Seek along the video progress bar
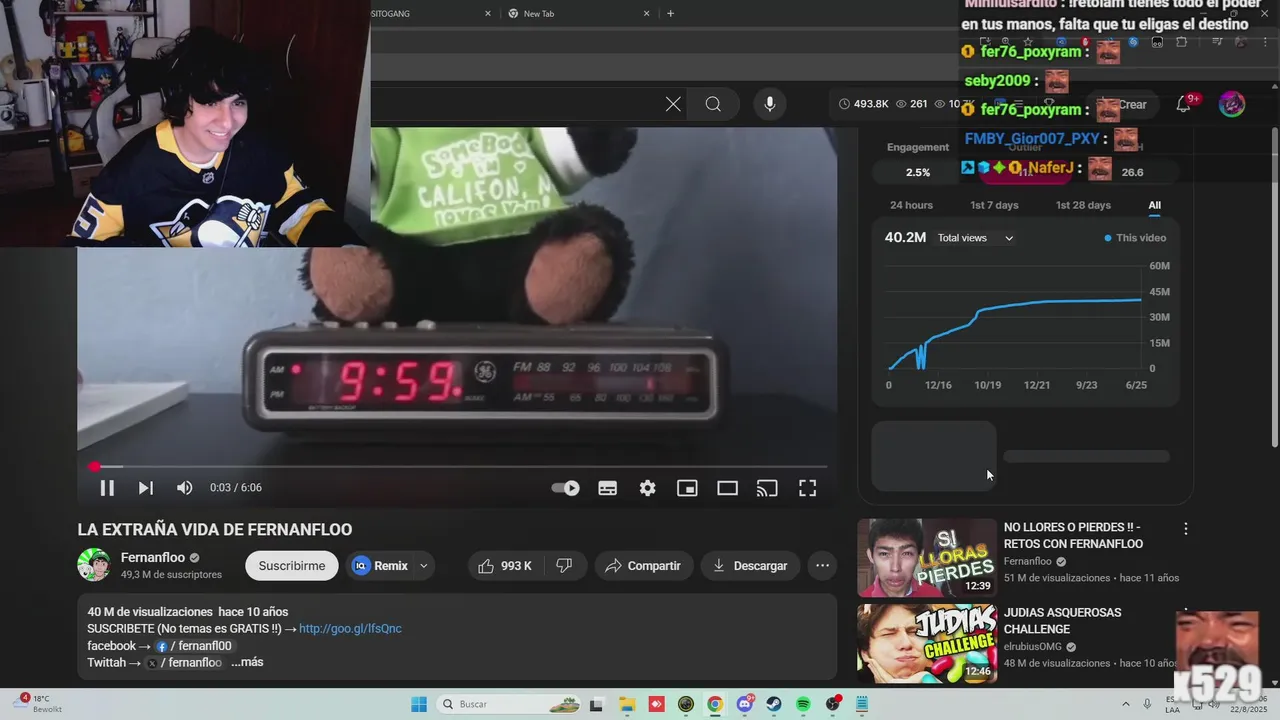The width and height of the screenshot is (1280, 720). 458,466
